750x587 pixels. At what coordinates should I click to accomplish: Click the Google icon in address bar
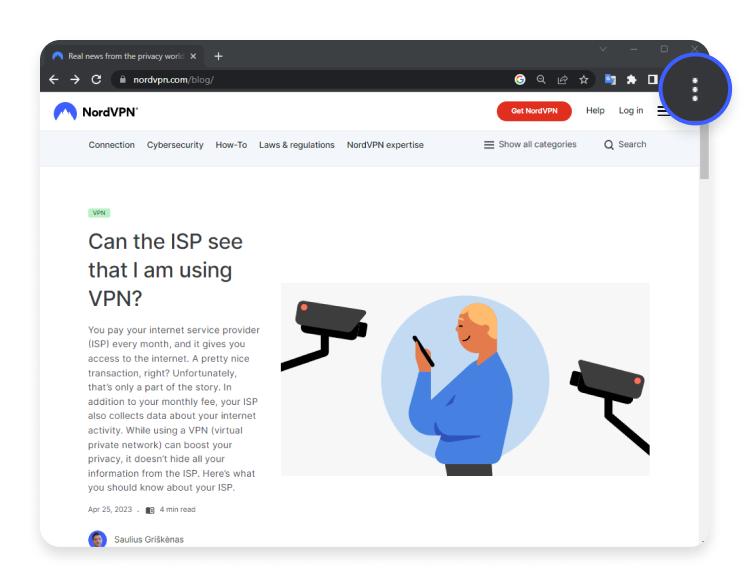520,79
